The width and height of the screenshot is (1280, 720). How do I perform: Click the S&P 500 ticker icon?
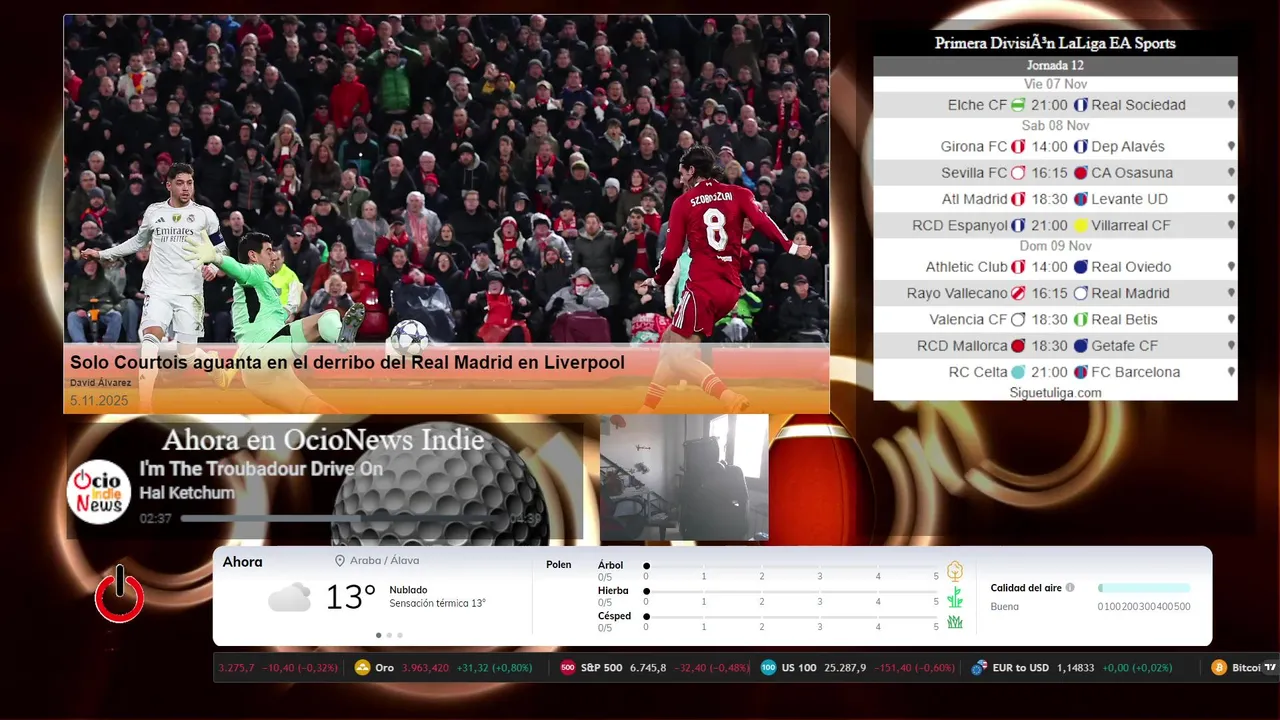coord(568,668)
